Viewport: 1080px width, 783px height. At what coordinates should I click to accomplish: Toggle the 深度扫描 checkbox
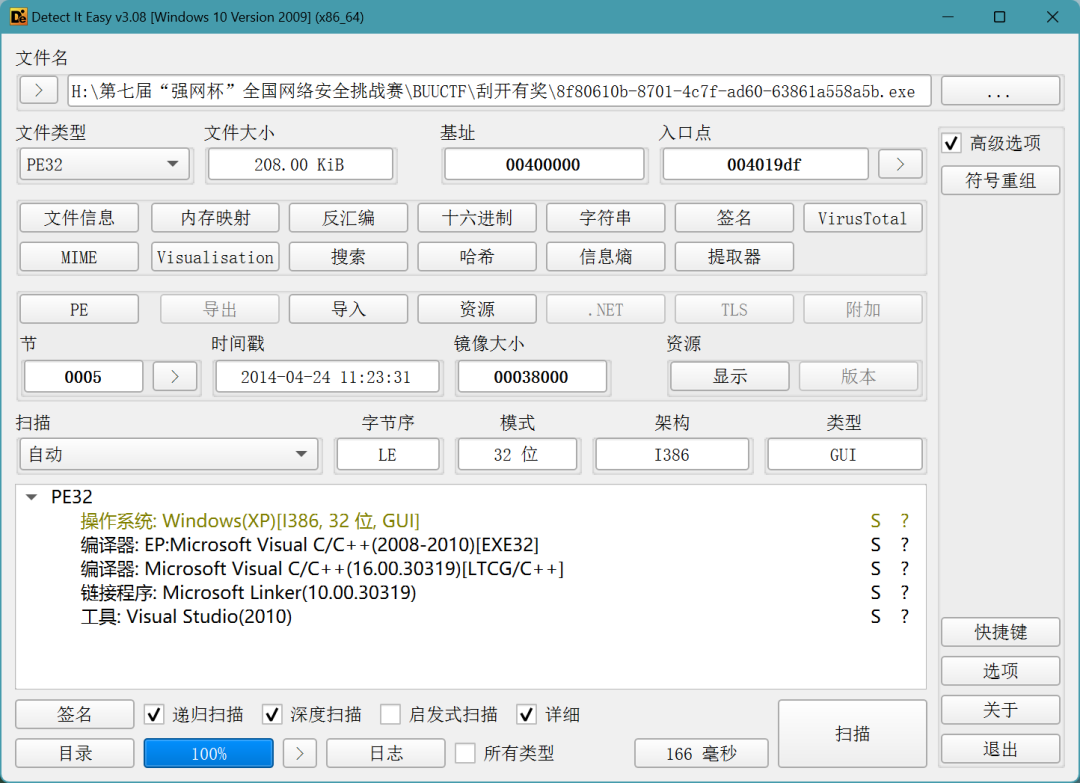pos(272,715)
